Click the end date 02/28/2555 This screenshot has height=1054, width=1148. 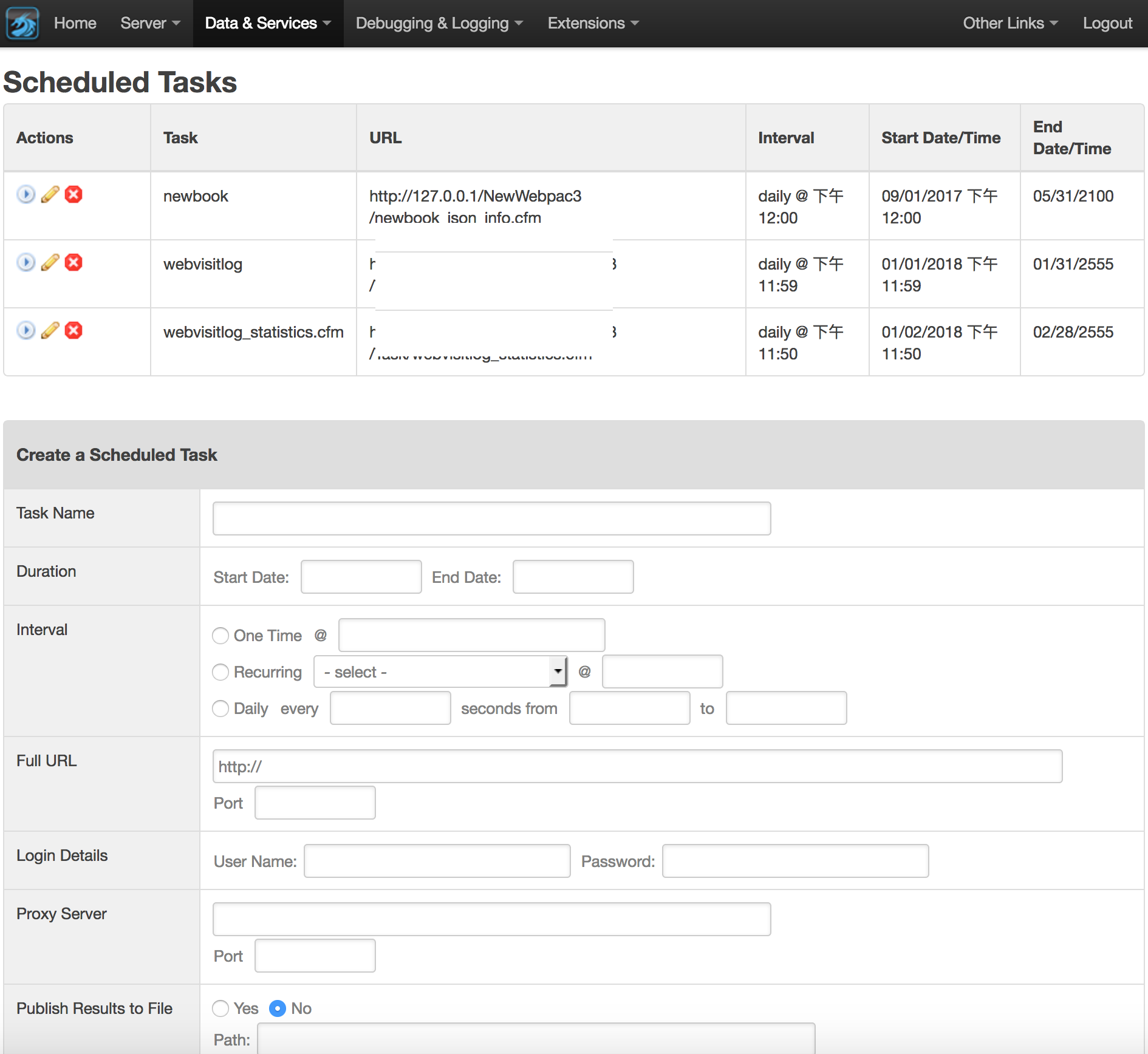click(x=1073, y=332)
